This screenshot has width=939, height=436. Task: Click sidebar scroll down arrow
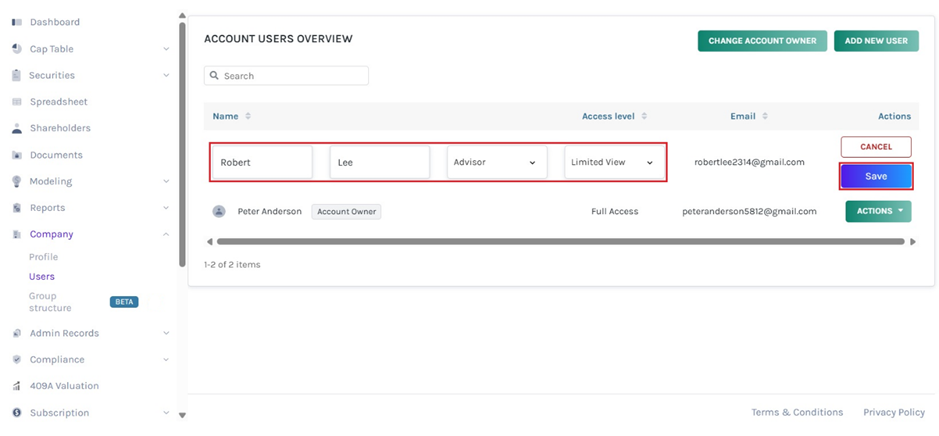(182, 414)
